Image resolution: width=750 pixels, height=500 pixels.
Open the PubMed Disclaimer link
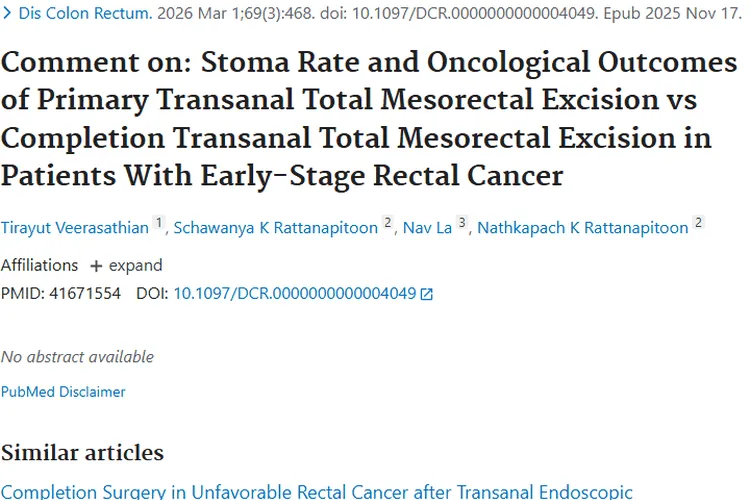pyautogui.click(x=63, y=392)
